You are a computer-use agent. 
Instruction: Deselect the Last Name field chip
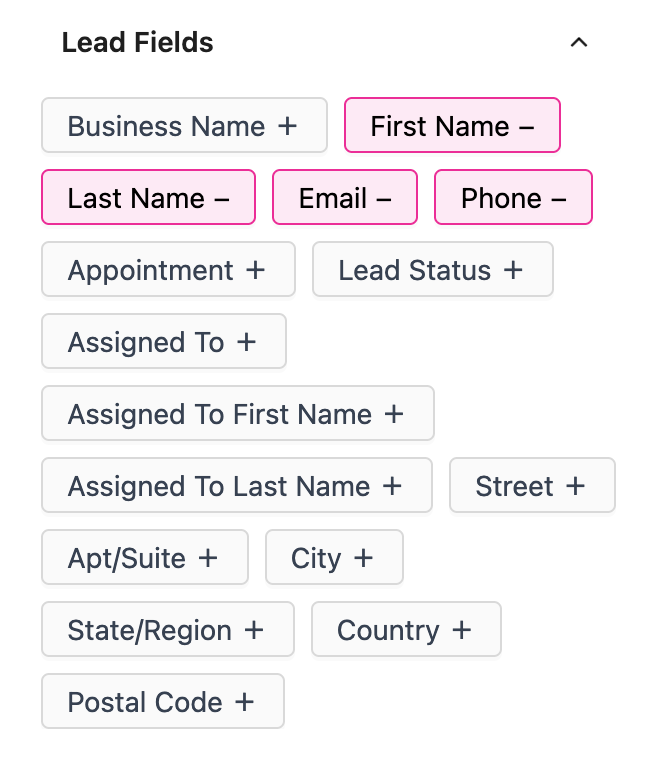[x=148, y=198]
